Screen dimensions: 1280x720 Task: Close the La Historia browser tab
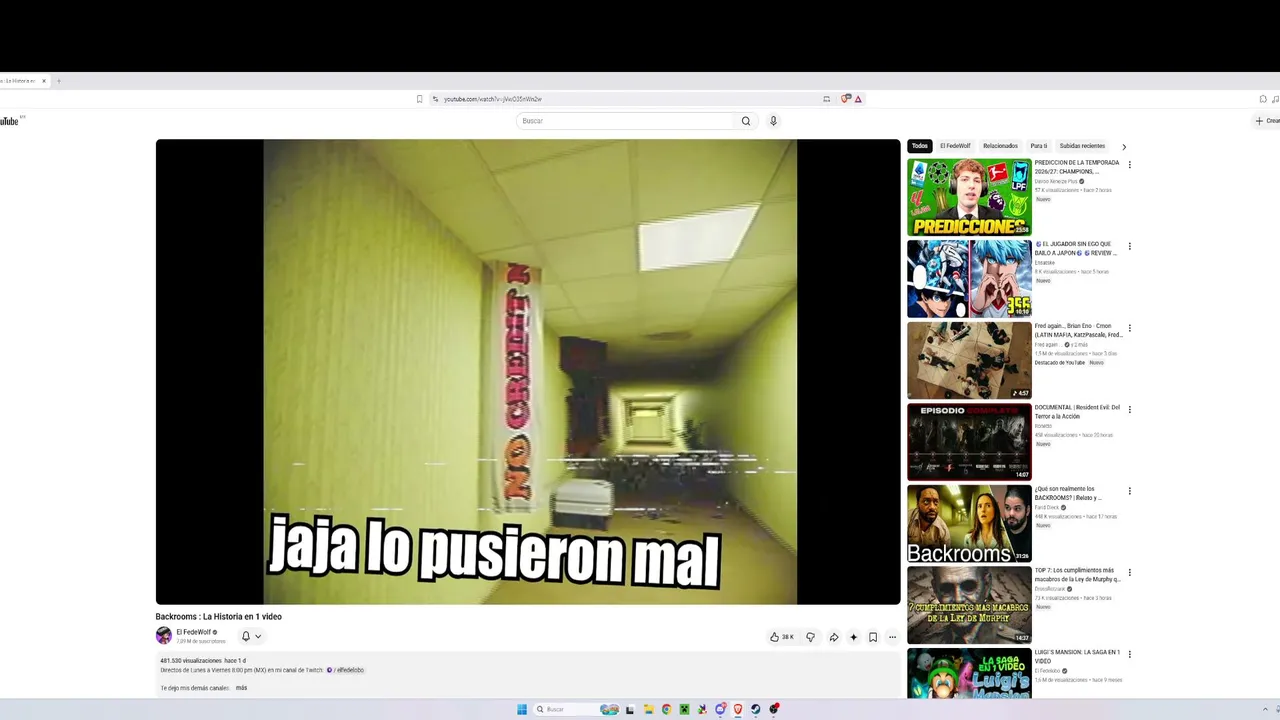tap(44, 81)
